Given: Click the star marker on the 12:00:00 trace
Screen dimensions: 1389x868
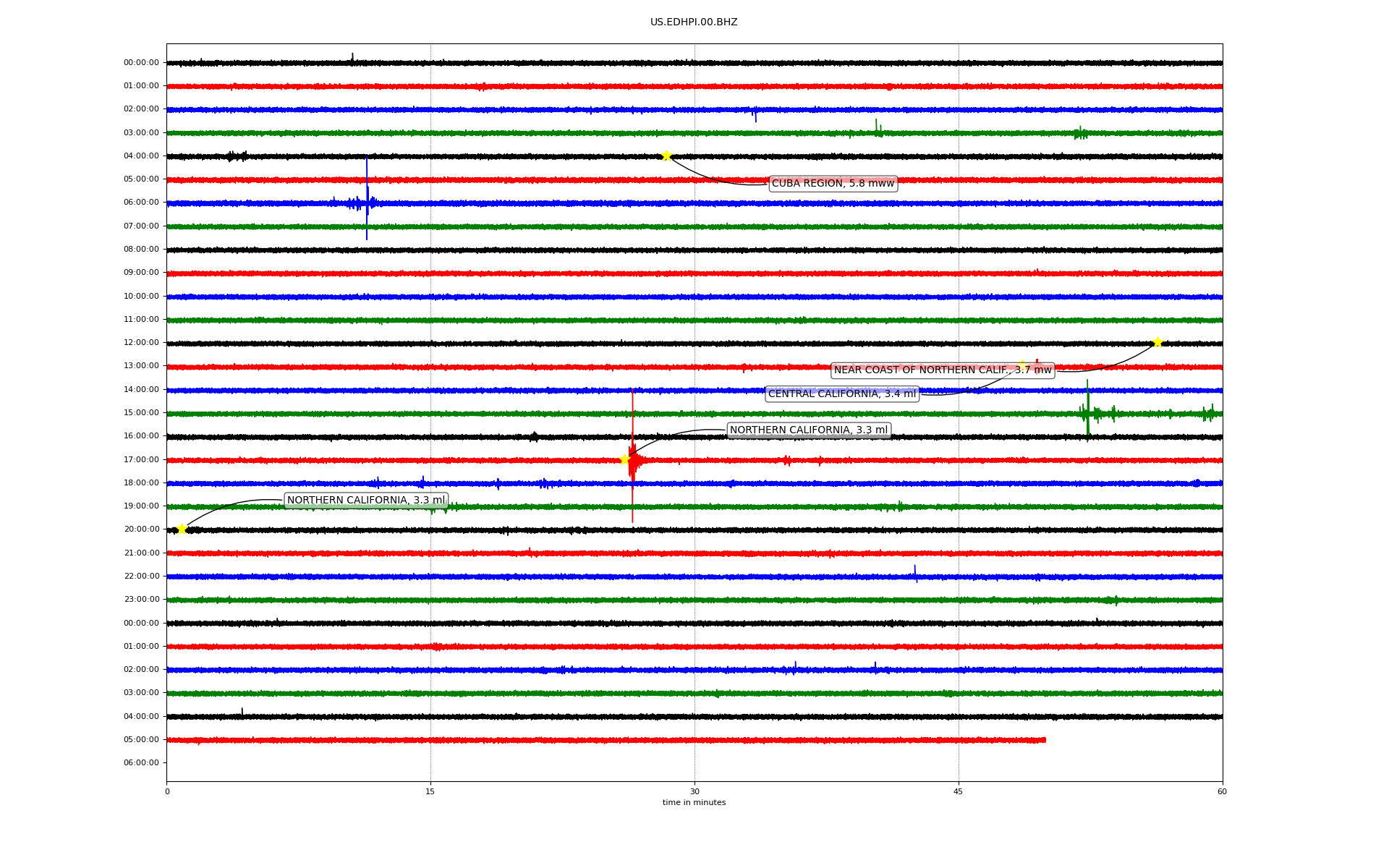Looking at the screenshot, I should click(x=1157, y=342).
